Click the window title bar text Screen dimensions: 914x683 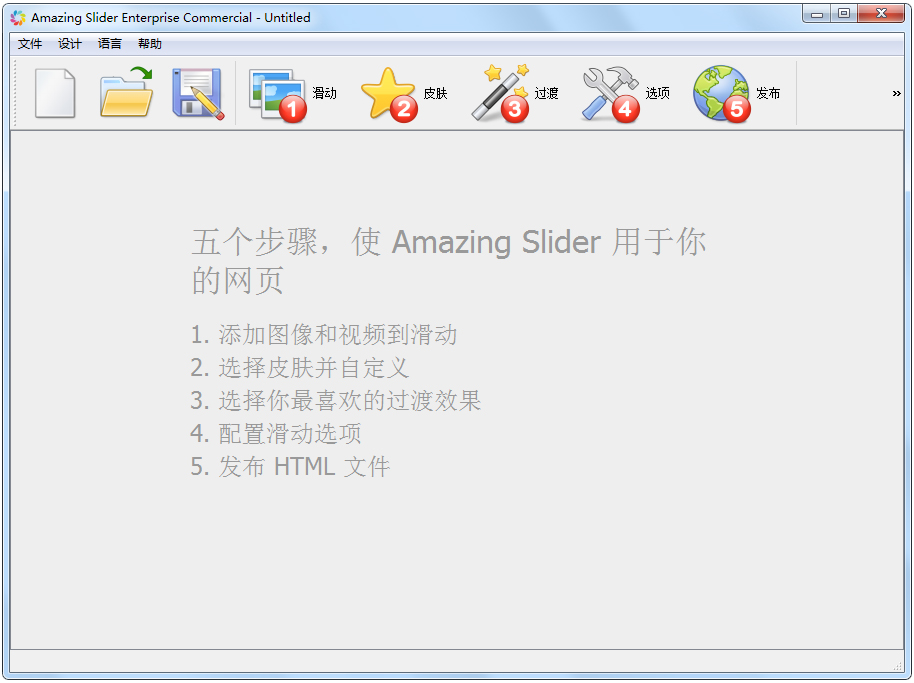coord(170,17)
